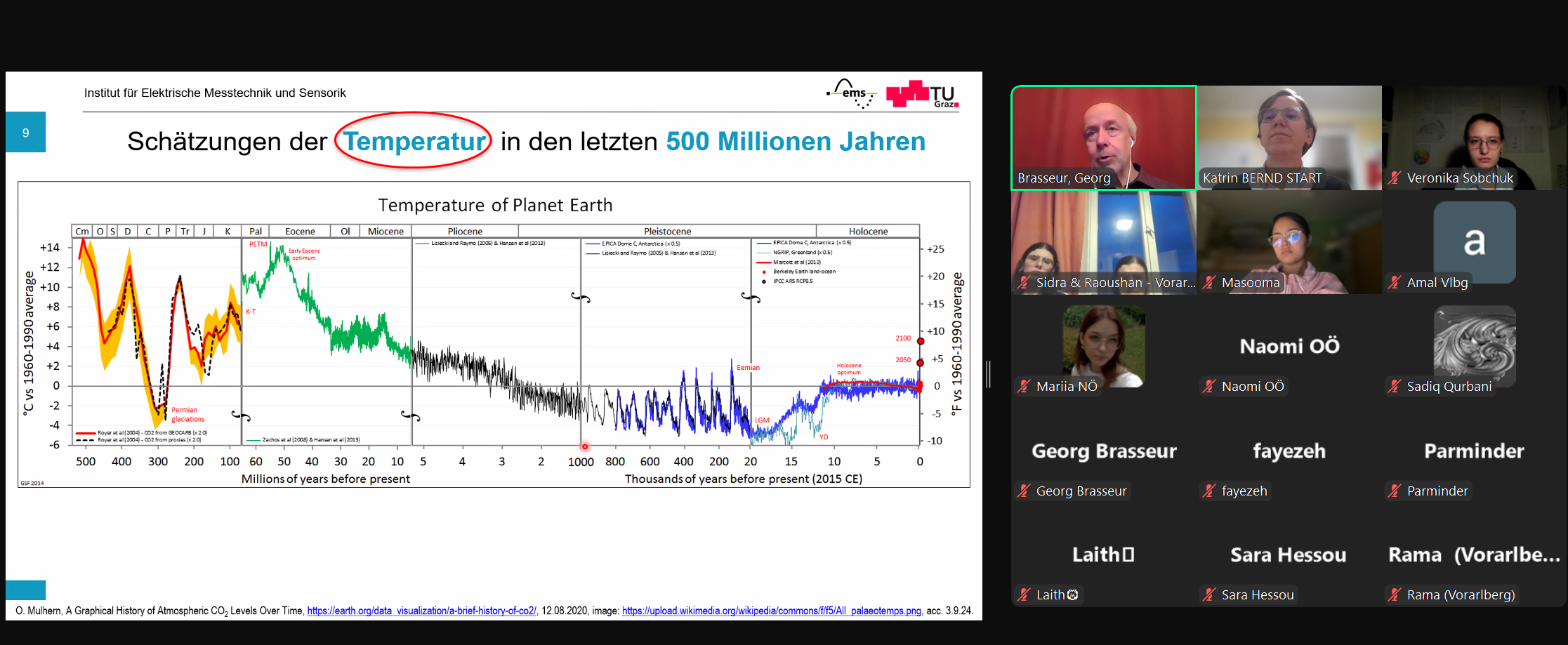The height and width of the screenshot is (645, 1568).
Task: Click muted microphone icon next to Sidra & Raoushan
Action: [1024, 282]
